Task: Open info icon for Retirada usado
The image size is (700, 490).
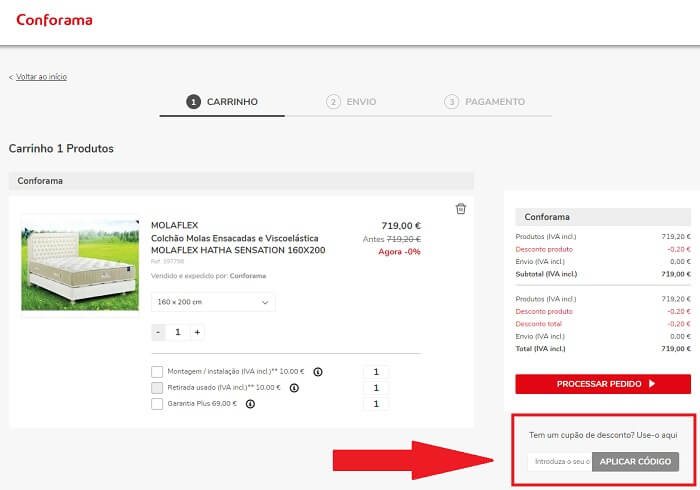Action: click(x=294, y=388)
